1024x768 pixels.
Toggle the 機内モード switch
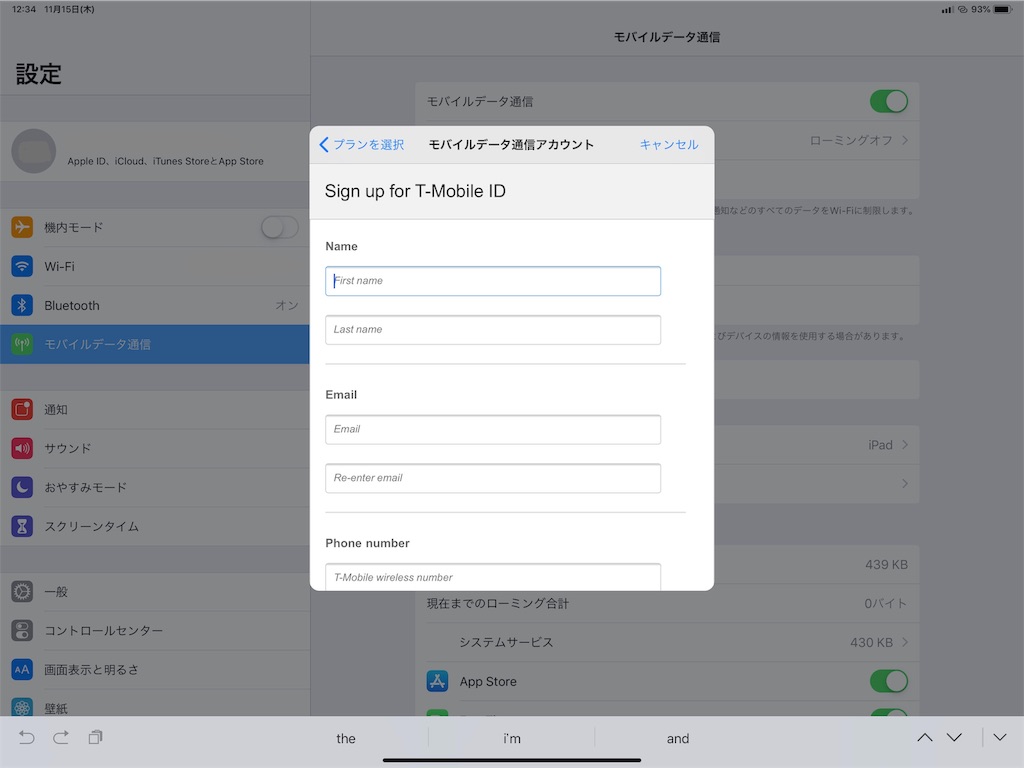(x=280, y=227)
